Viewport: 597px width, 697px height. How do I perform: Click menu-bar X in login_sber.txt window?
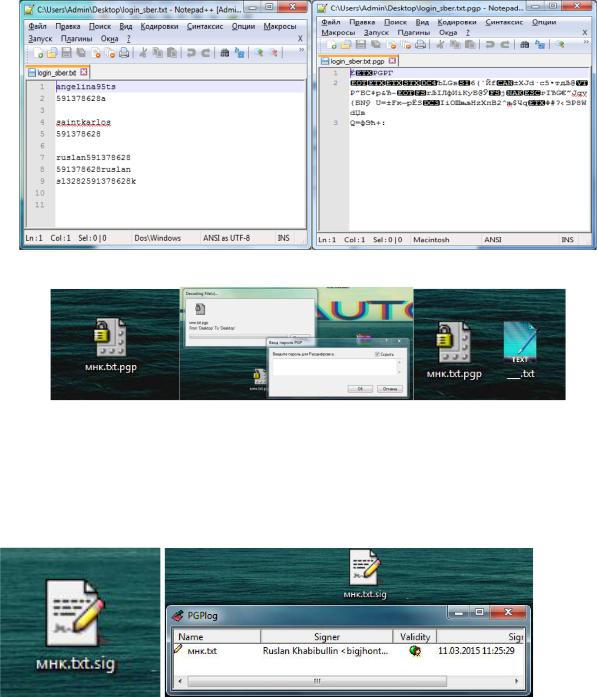click(300, 39)
